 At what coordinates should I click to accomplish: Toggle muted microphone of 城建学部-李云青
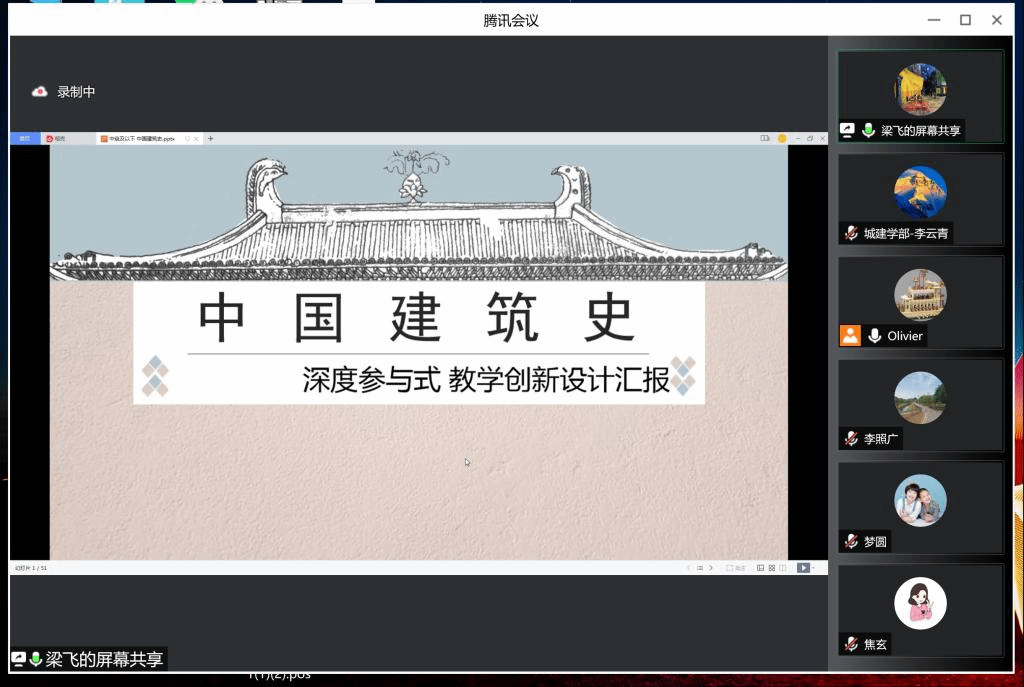[x=850, y=234]
